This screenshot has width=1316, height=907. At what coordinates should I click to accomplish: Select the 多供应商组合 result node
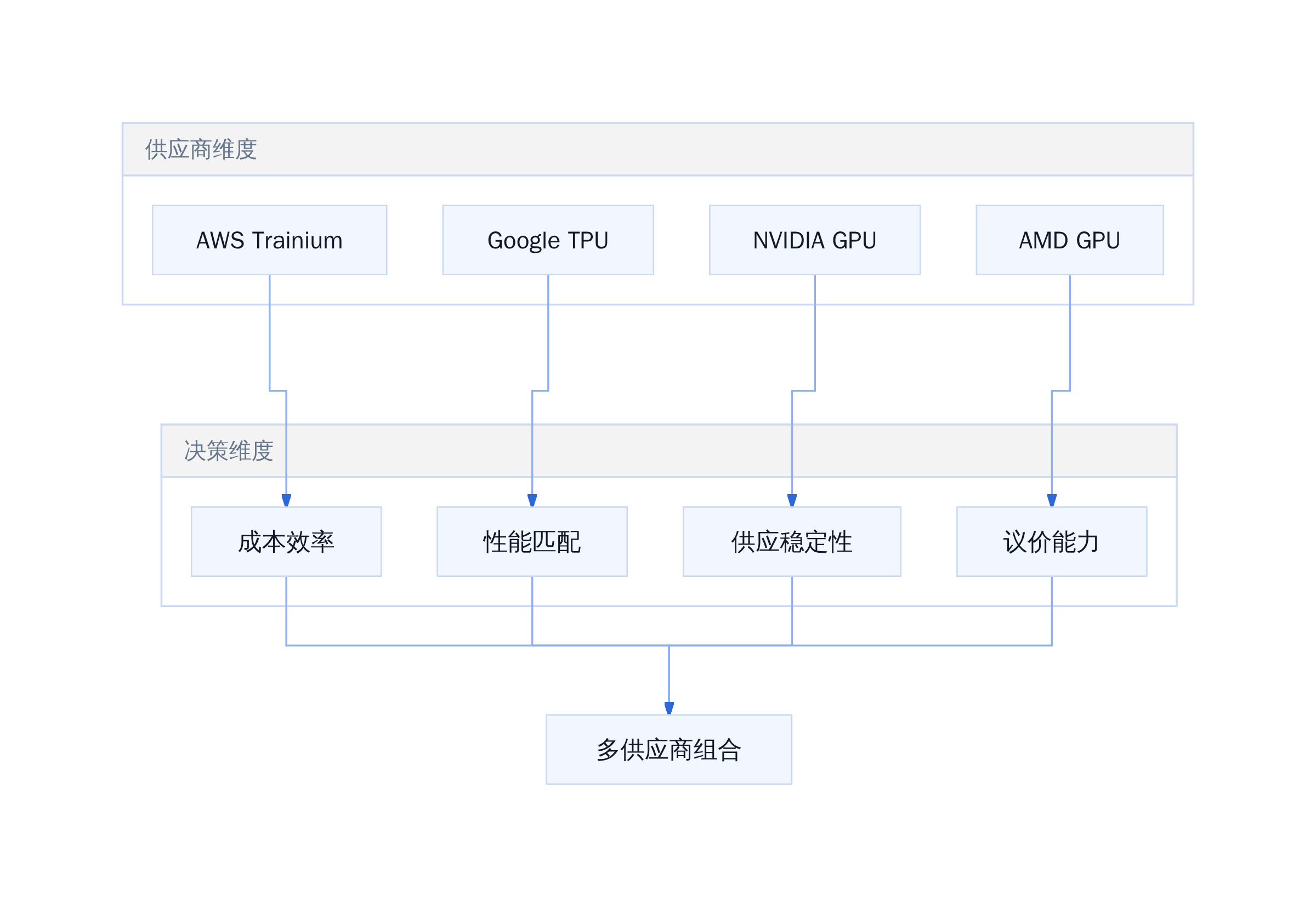[669, 750]
